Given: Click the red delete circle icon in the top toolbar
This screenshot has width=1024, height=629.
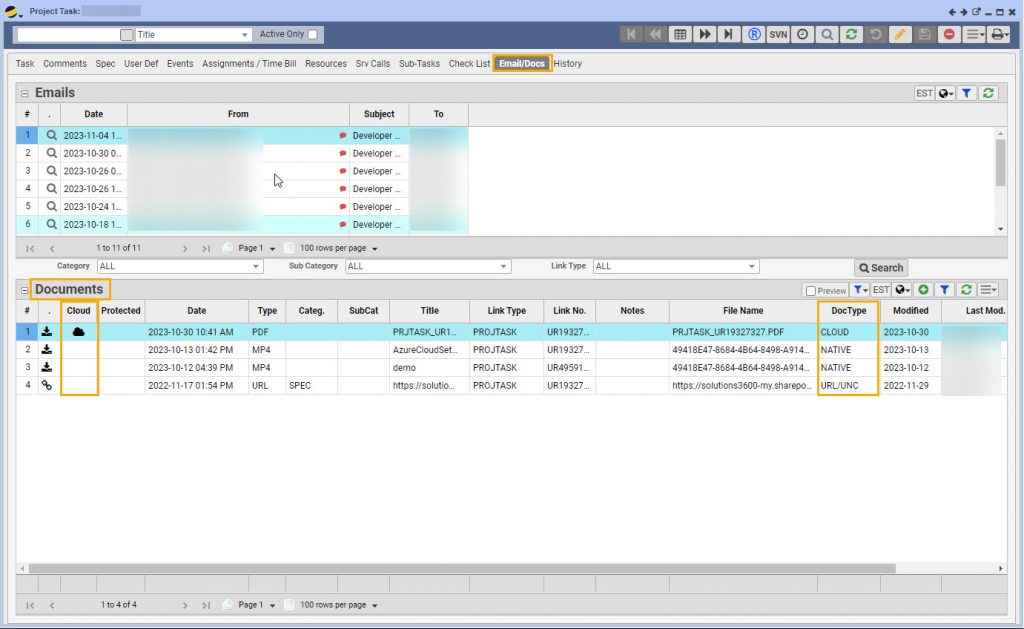Looking at the screenshot, I should tap(948, 34).
